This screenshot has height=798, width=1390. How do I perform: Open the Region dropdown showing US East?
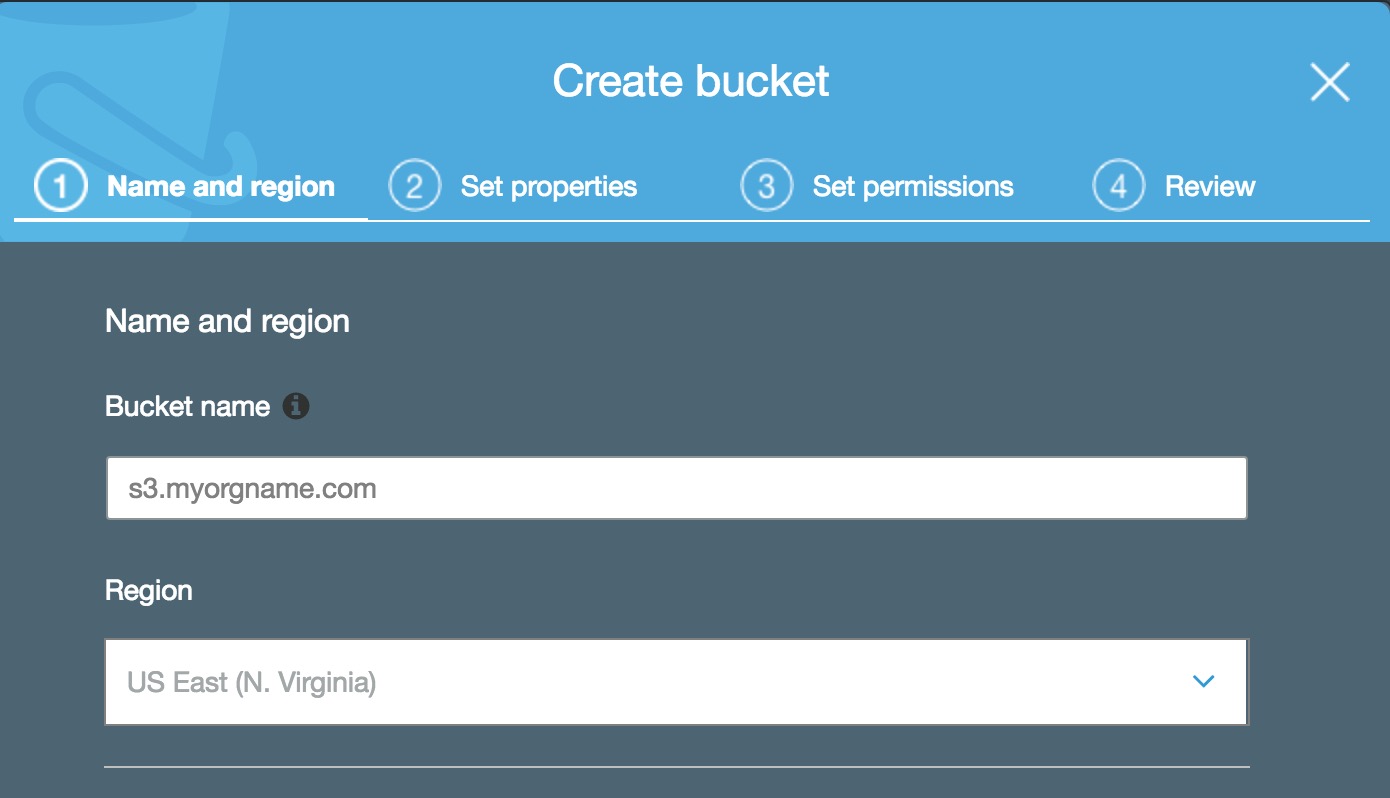click(677, 682)
